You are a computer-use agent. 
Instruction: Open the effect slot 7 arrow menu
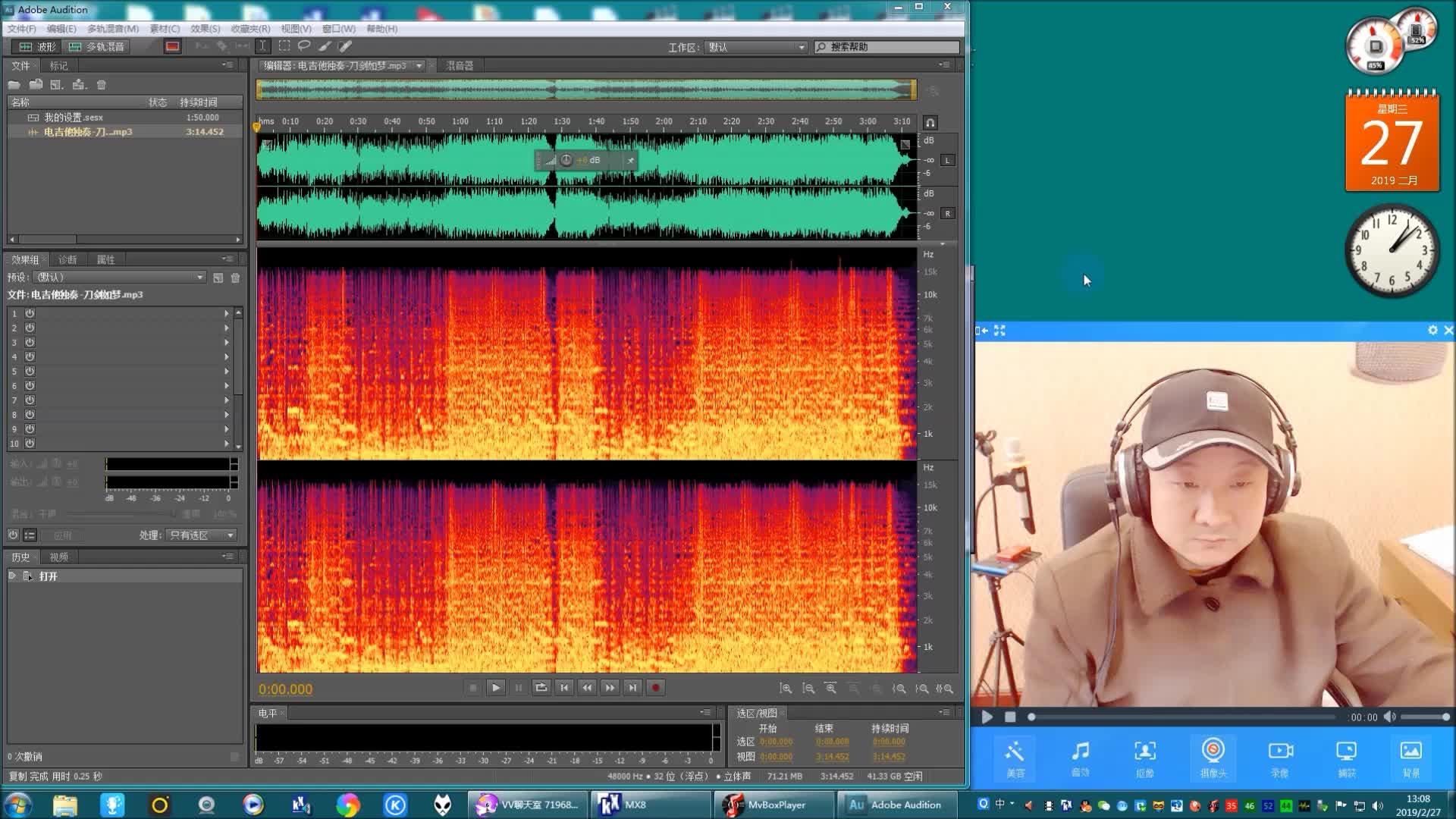[x=226, y=400]
